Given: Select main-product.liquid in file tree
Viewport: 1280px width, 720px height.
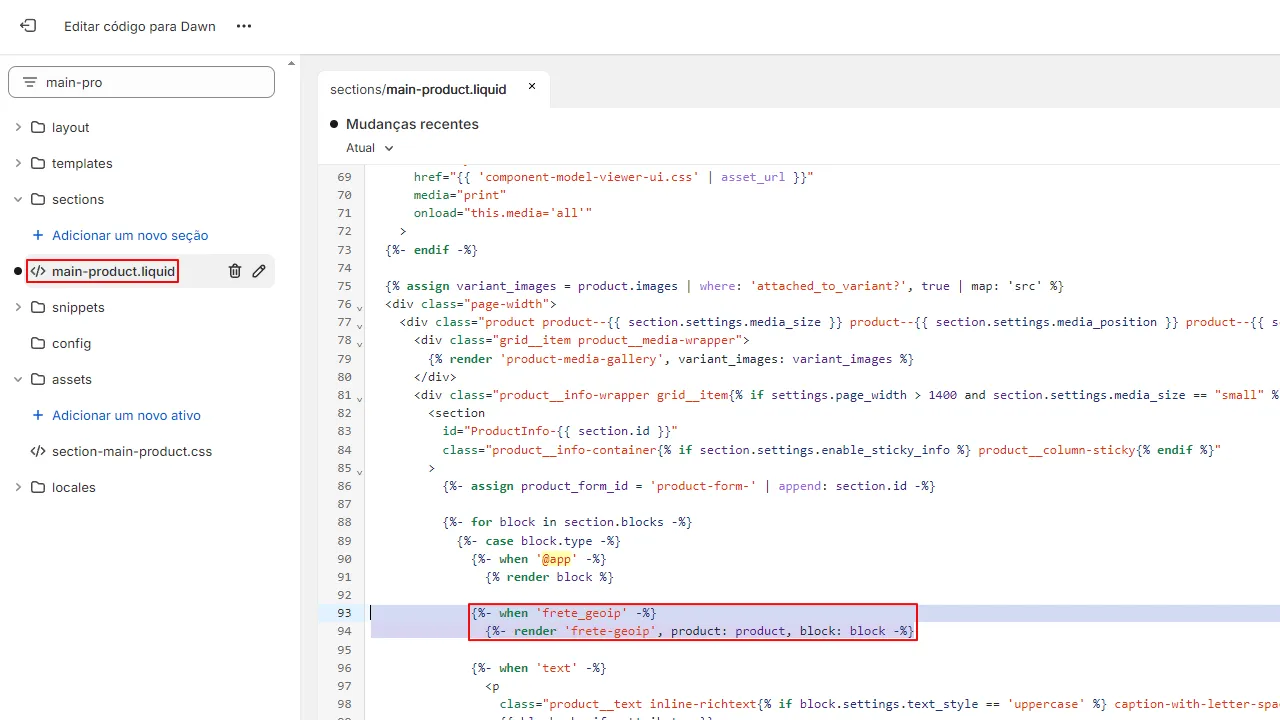Looking at the screenshot, I should (x=113, y=271).
